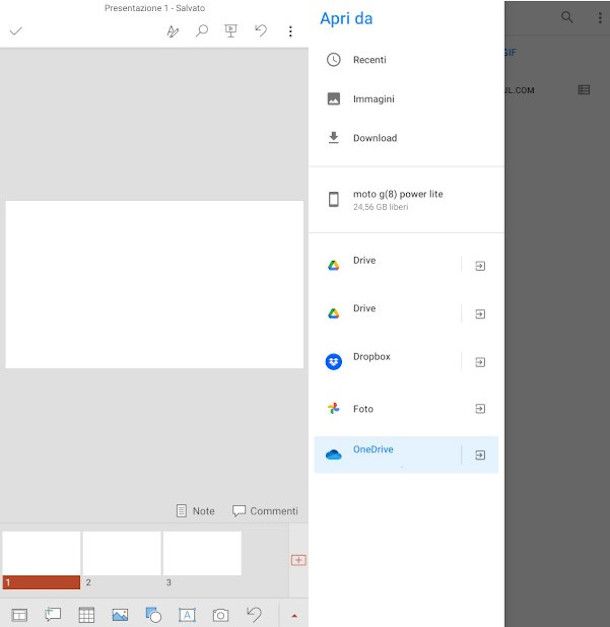
Task: Open the ink drawing pen tool
Action: 173,31
